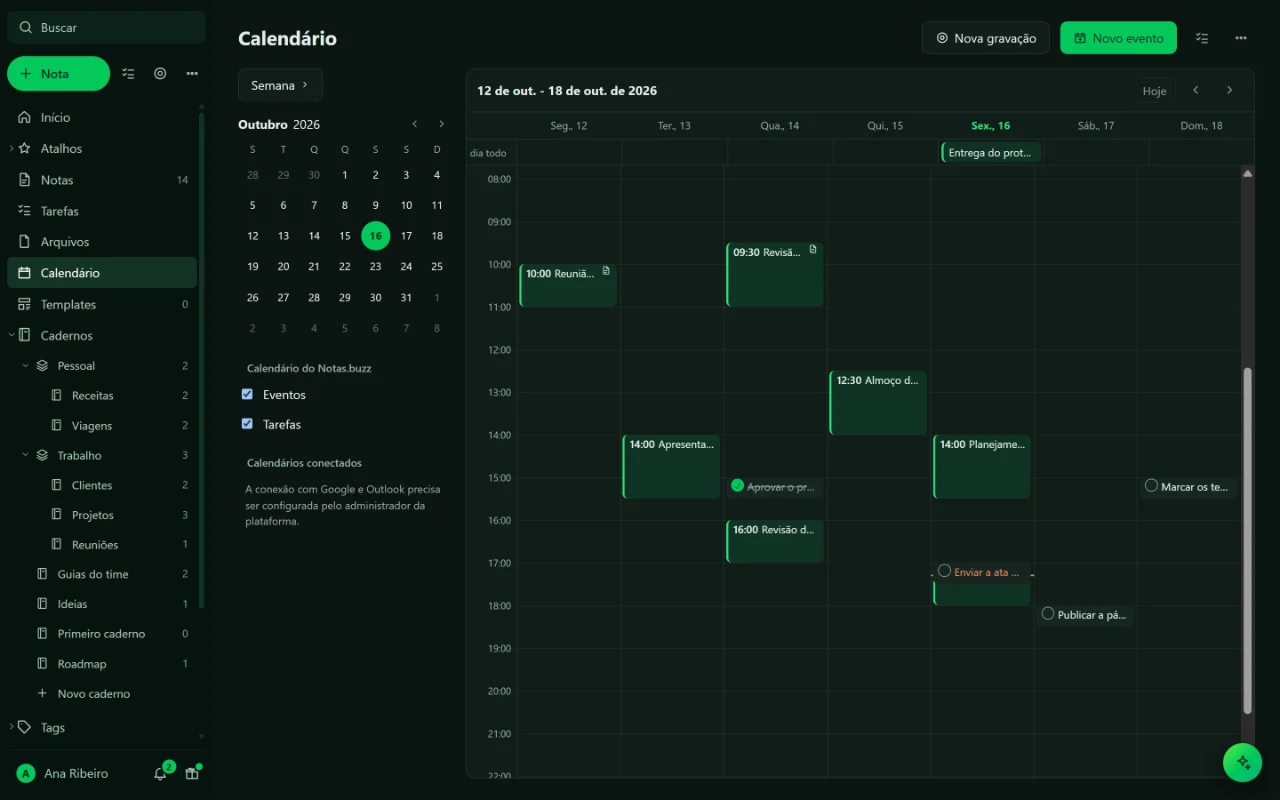Open the sidebar more options menu

point(192,74)
